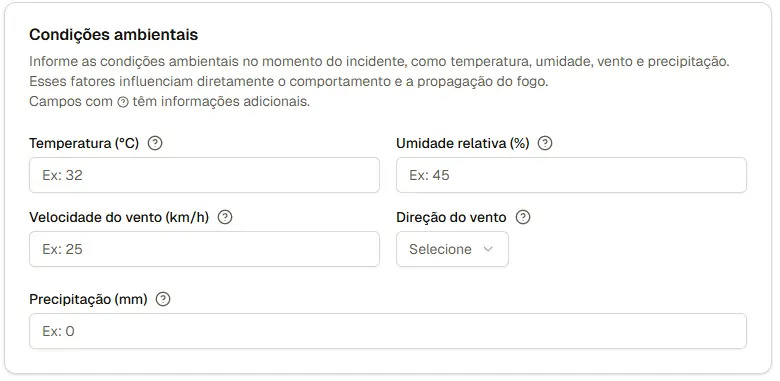The height and width of the screenshot is (381, 780).
Task: Click the 'Temperatura (°C)' field label
Action: coord(84,143)
